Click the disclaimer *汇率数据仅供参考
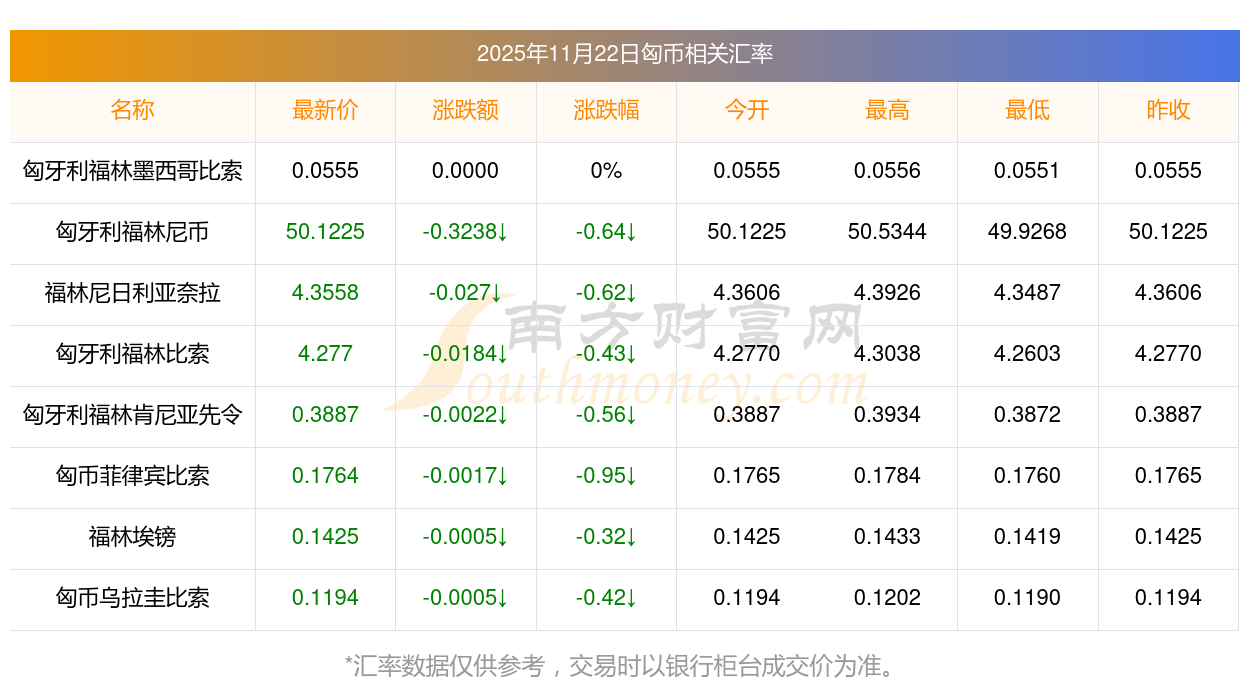The height and width of the screenshot is (697, 1250). tap(446, 665)
